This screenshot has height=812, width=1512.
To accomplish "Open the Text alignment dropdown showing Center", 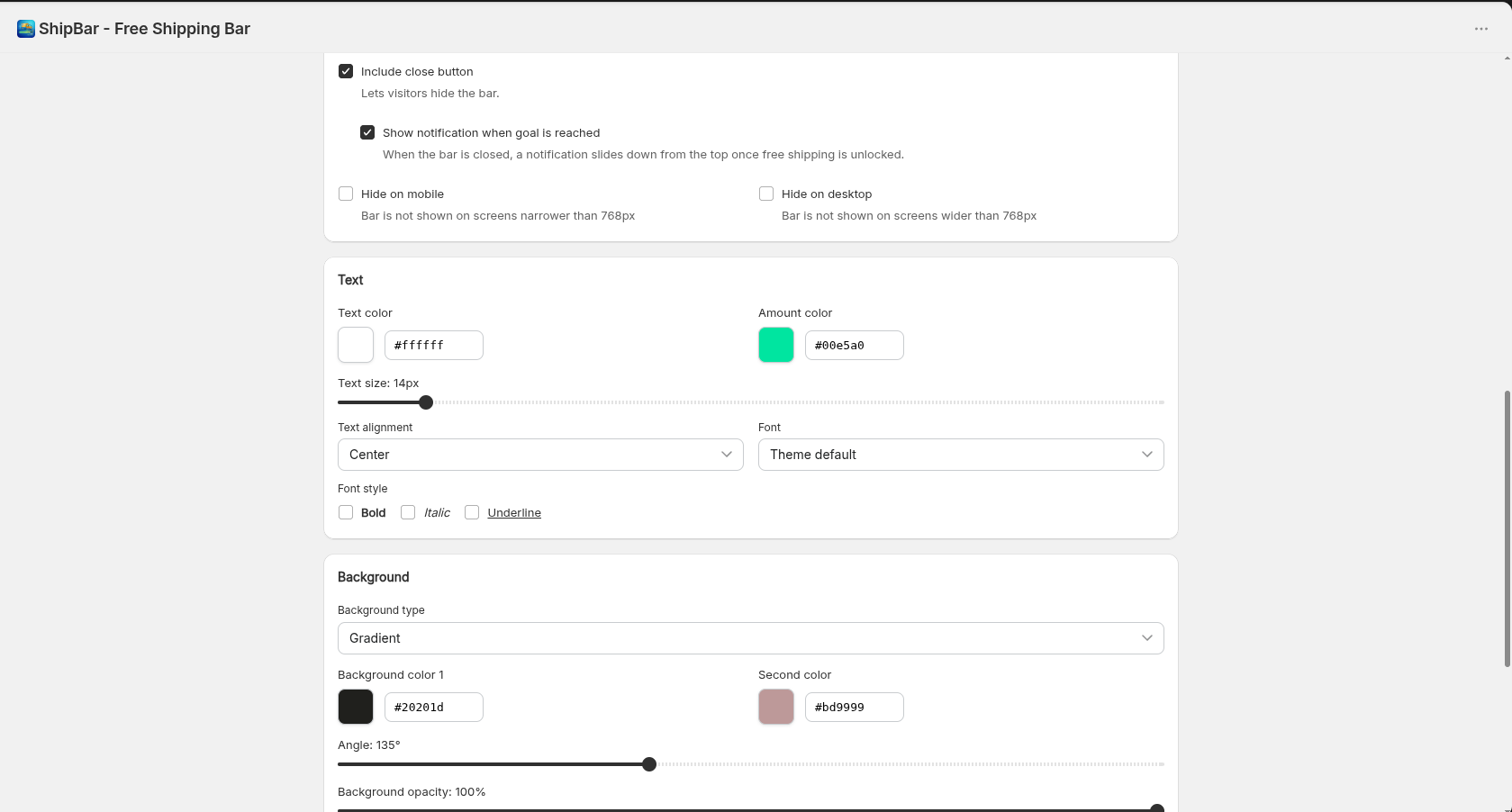I will [540, 455].
